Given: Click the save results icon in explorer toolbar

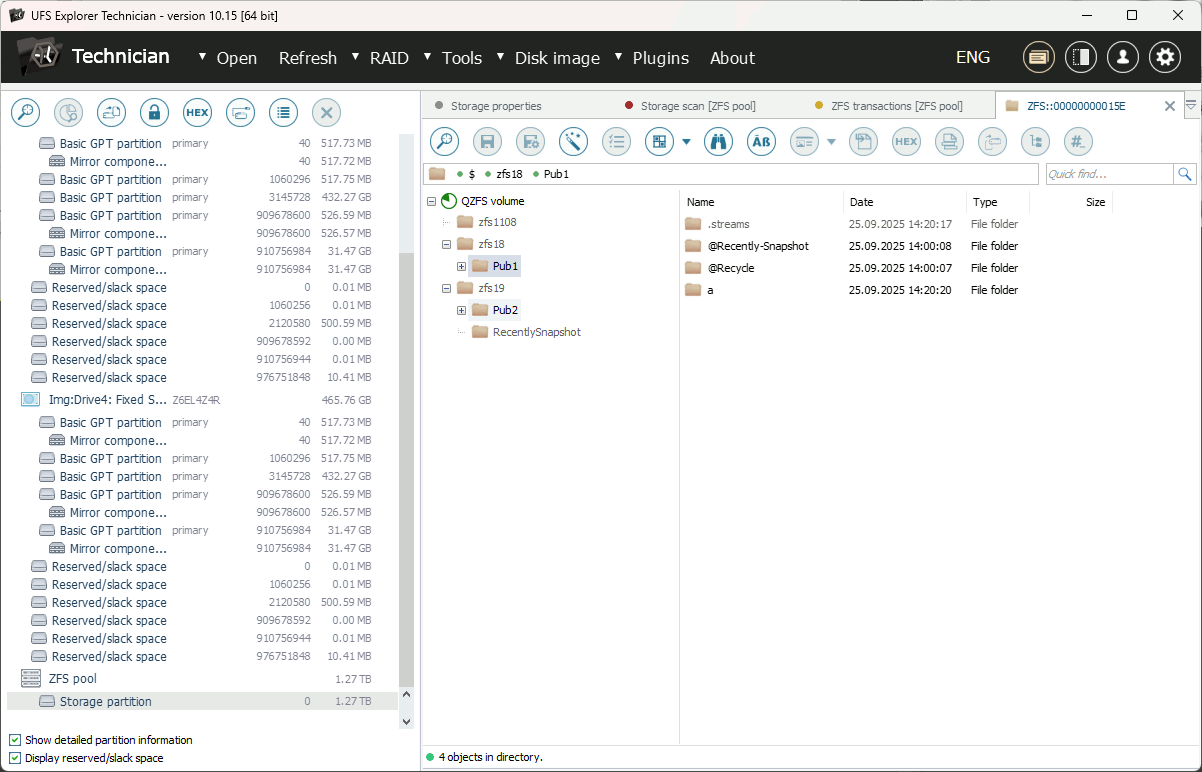Looking at the screenshot, I should coord(487,141).
